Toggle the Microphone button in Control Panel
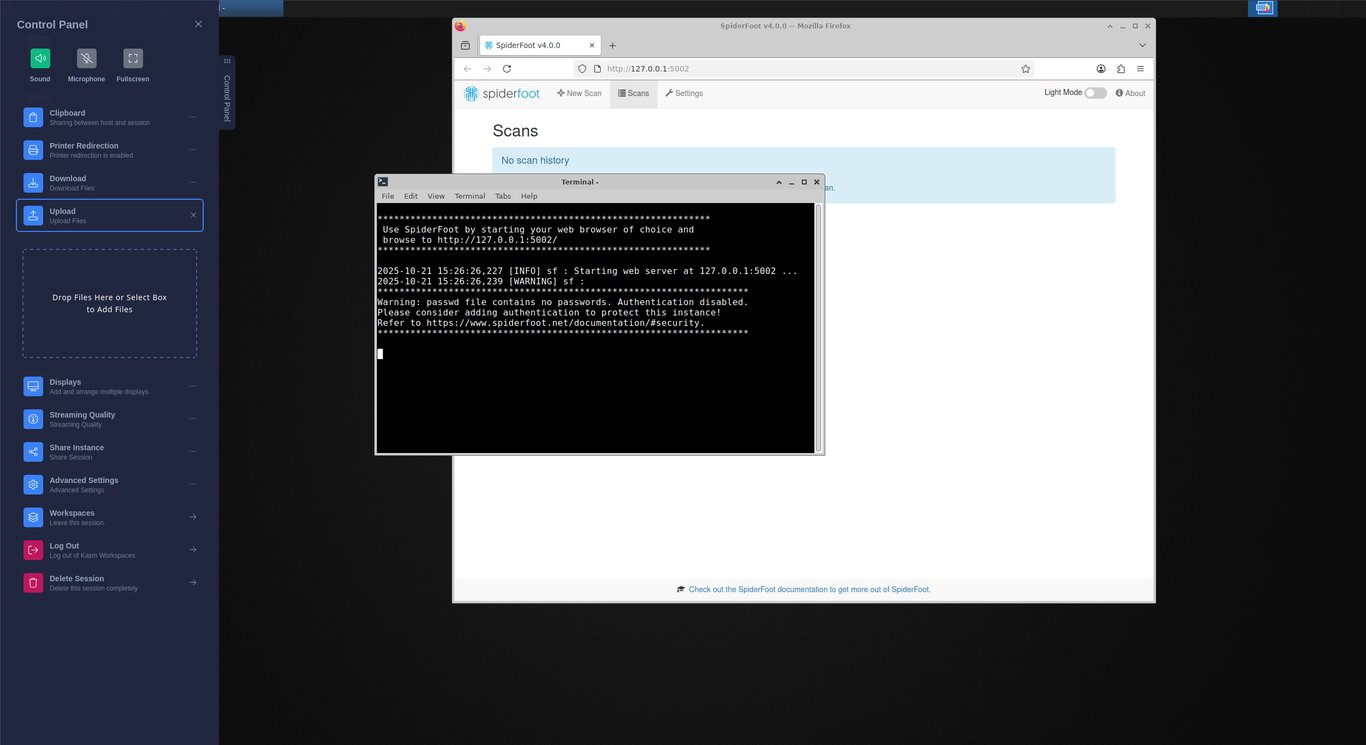The width and height of the screenshot is (1366, 745). (86, 58)
